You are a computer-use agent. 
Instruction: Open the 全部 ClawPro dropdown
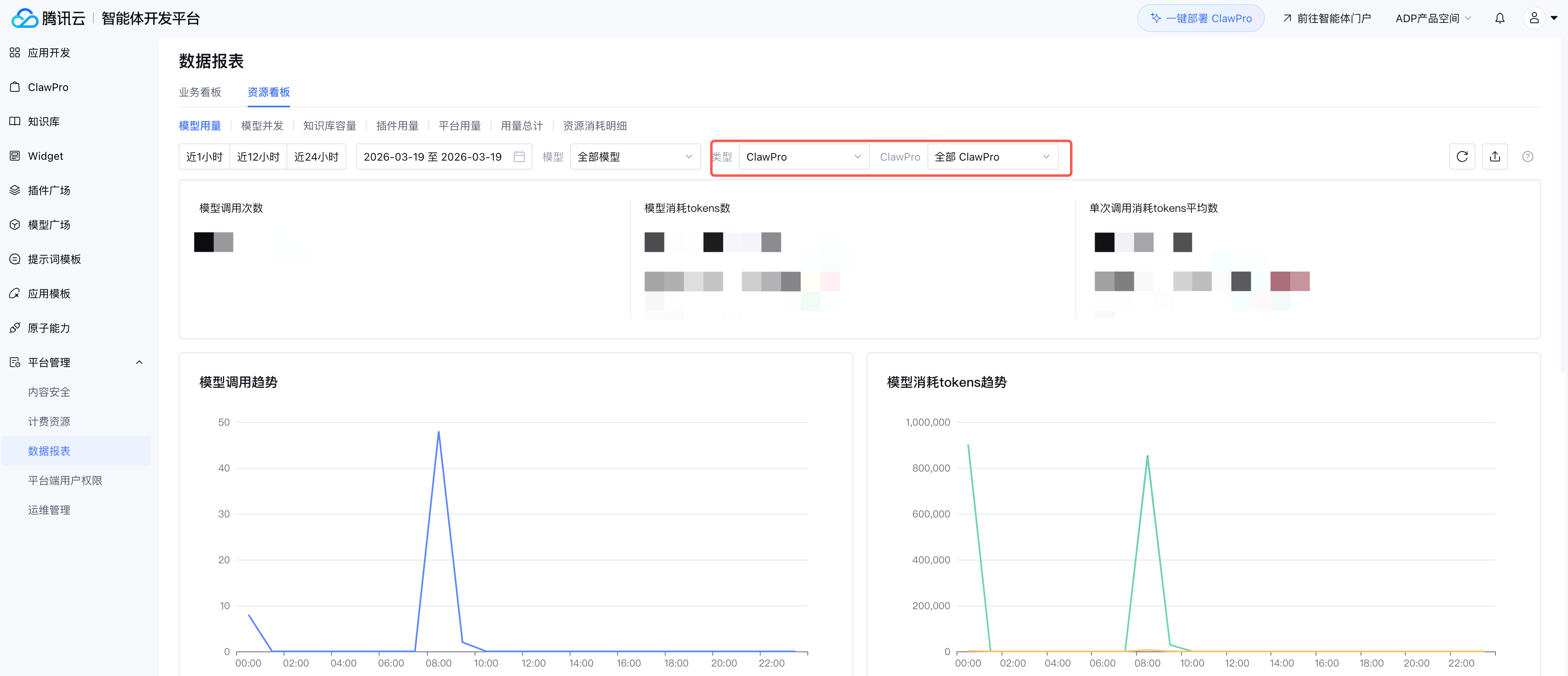pos(991,157)
